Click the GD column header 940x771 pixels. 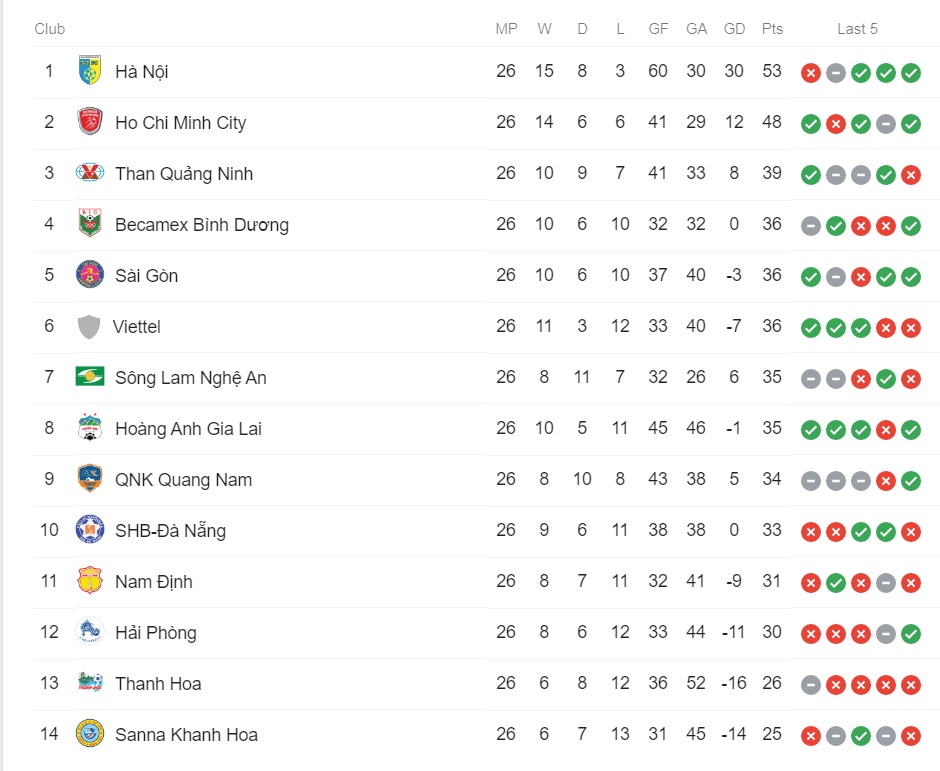tap(734, 29)
